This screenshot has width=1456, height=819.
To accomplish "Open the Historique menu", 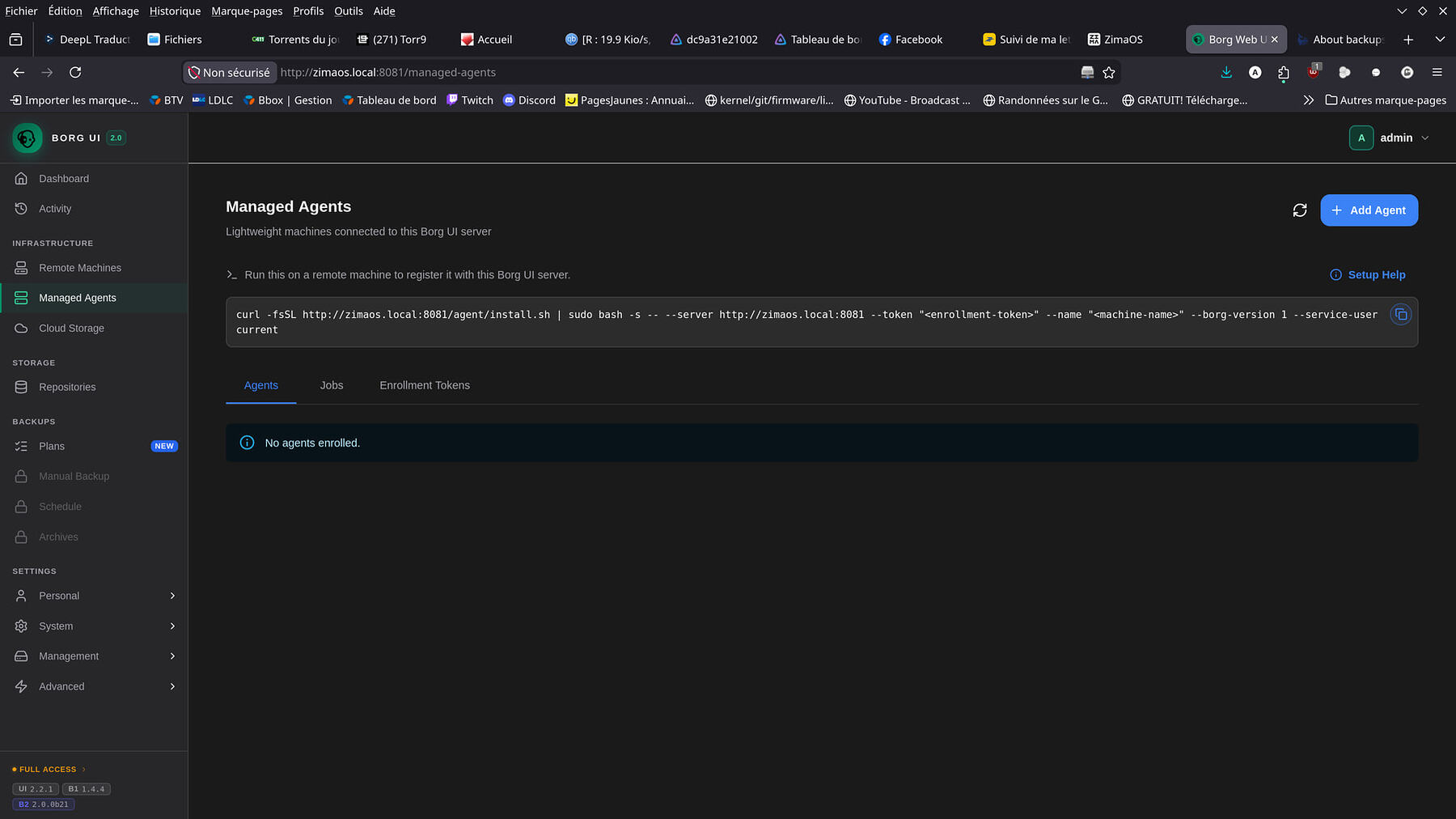I will coord(175,11).
